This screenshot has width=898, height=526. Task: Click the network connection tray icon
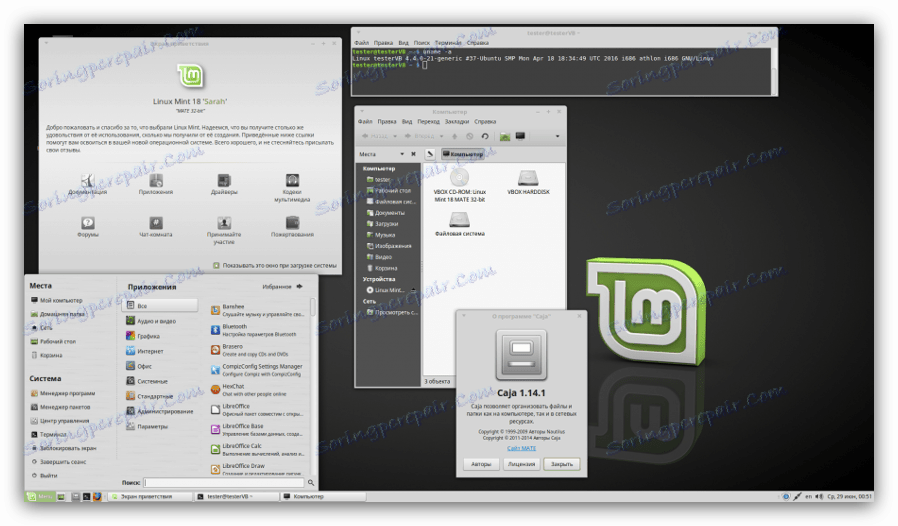point(797,496)
